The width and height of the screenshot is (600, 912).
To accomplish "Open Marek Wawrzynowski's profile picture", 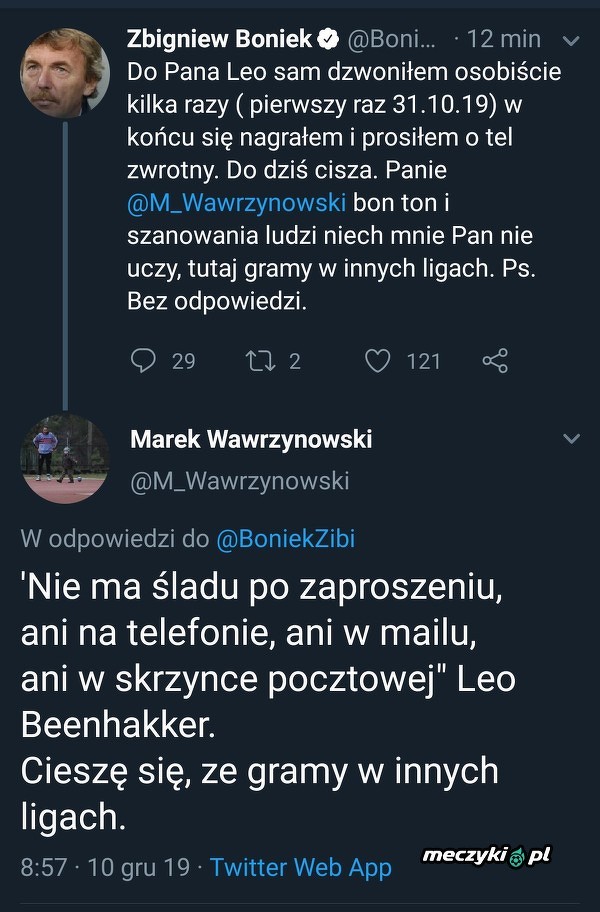I will click(x=65, y=458).
